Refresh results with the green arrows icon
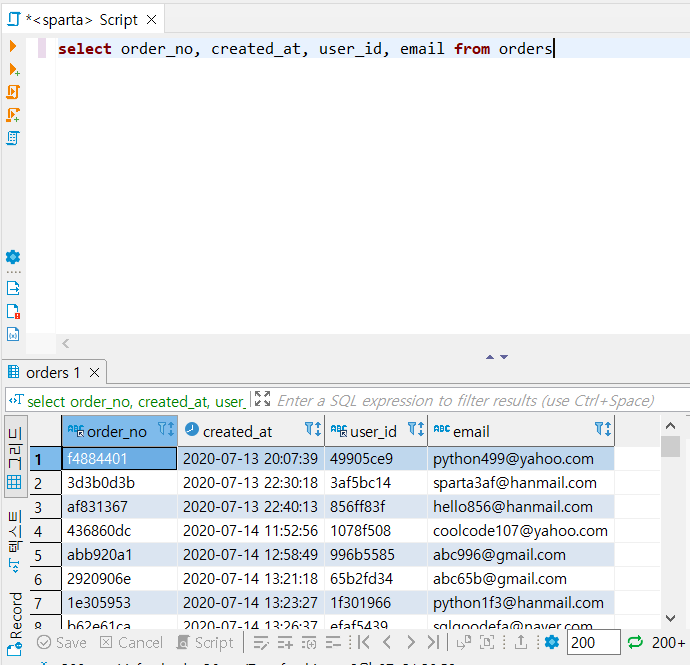The height and width of the screenshot is (665, 690). [x=635, y=643]
